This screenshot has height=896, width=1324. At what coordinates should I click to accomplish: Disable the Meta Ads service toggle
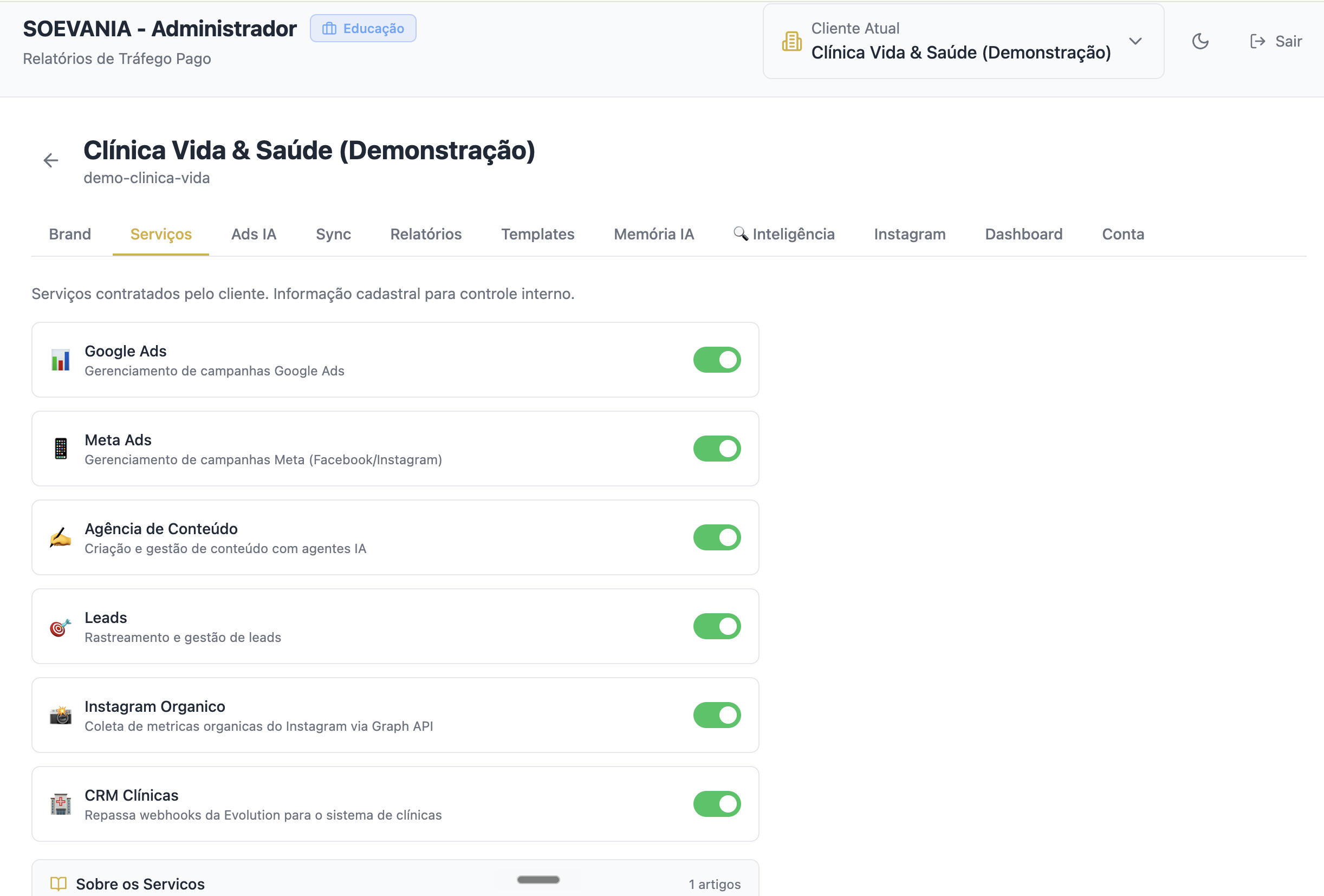point(717,449)
